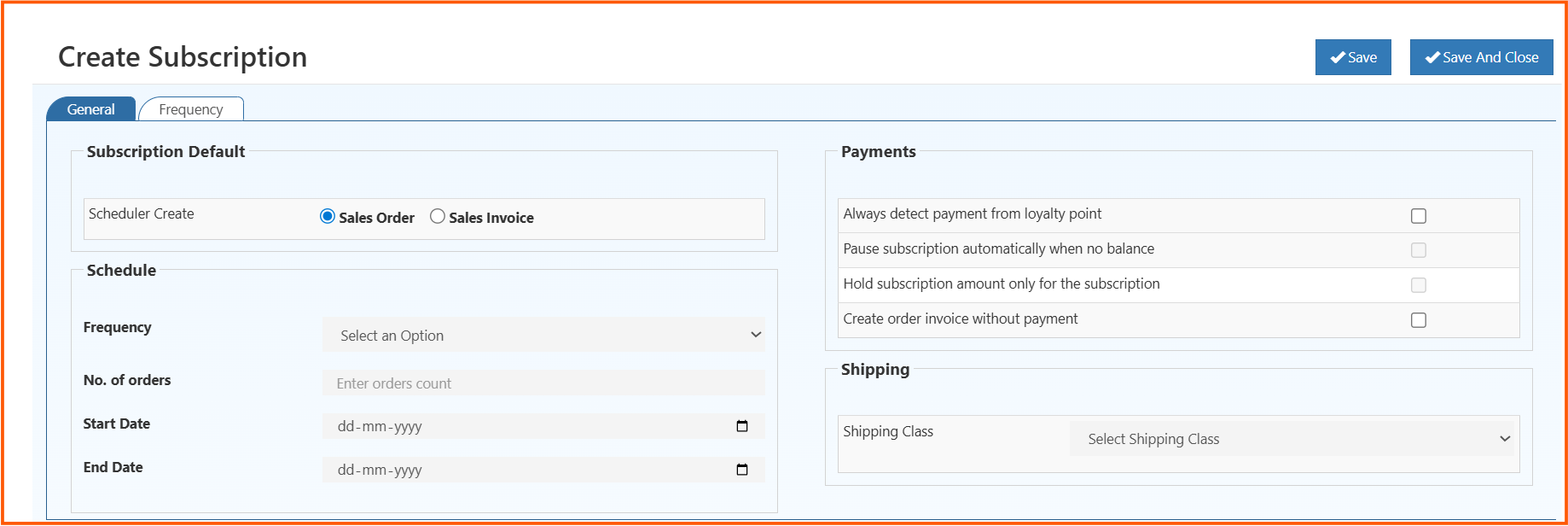Screen dimensions: 1568x526
Task: Select the Sales Invoice radio button
Action: coord(438,217)
